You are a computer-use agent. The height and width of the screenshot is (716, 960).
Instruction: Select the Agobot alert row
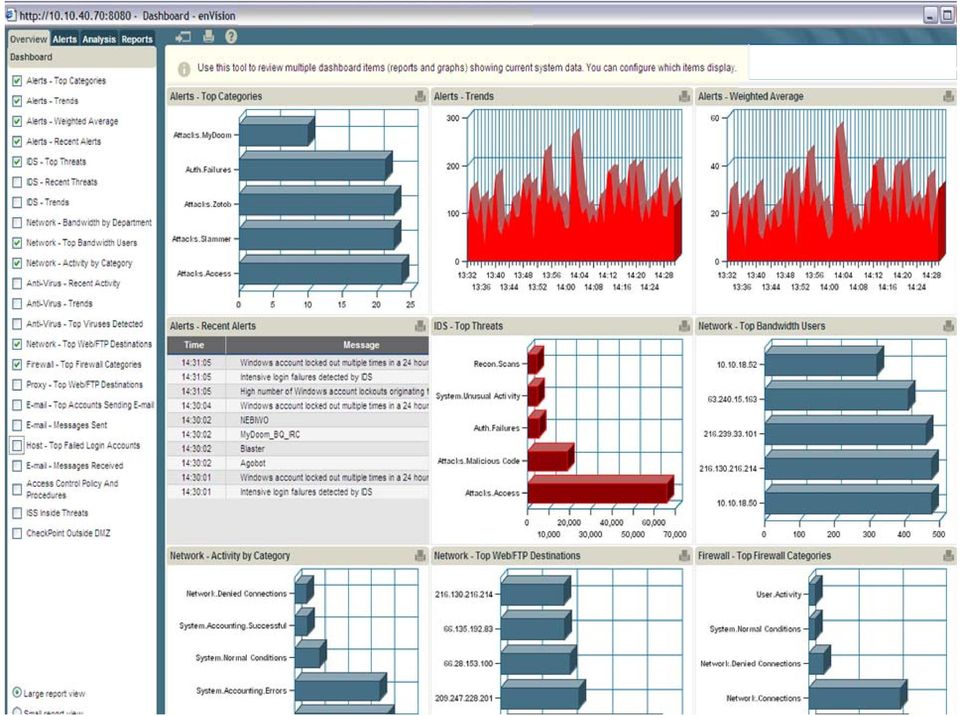pos(298,463)
